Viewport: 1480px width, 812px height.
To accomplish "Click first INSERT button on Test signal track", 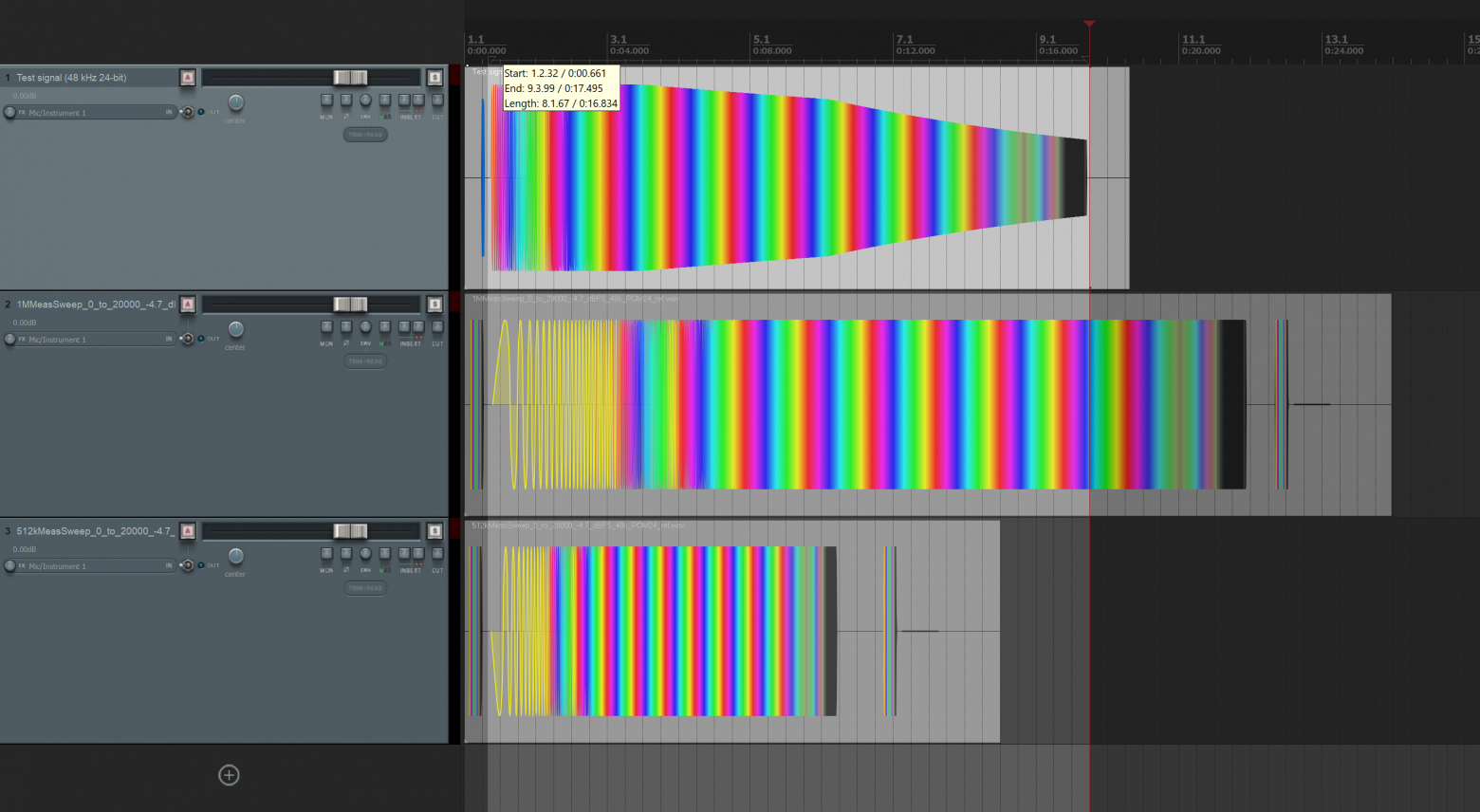I will pyautogui.click(x=404, y=100).
